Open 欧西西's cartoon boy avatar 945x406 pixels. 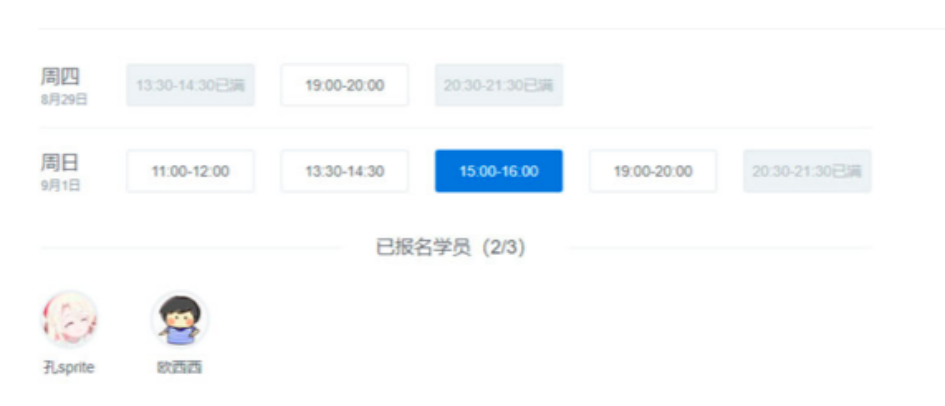(180, 319)
